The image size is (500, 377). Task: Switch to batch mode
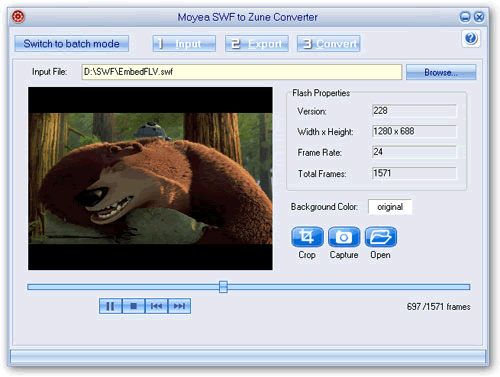click(x=71, y=44)
